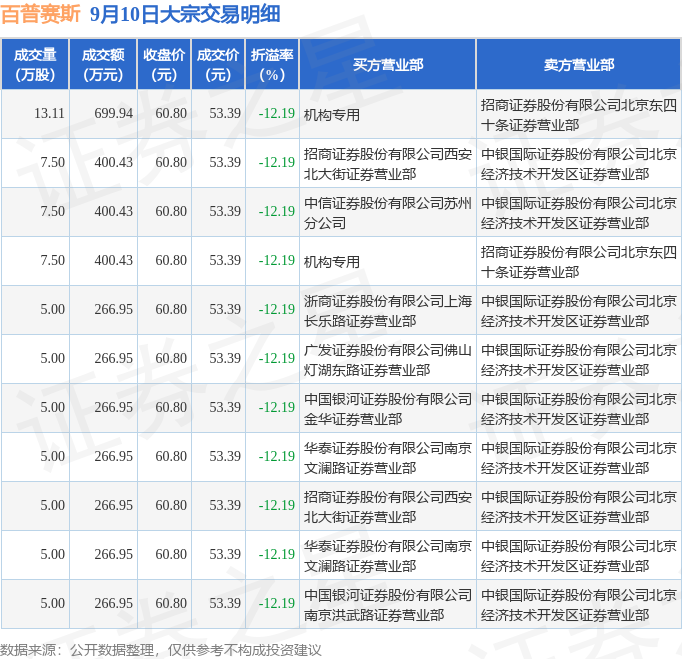Click buyer 中国银河证券金华证券营业部

pyautogui.click(x=388, y=409)
